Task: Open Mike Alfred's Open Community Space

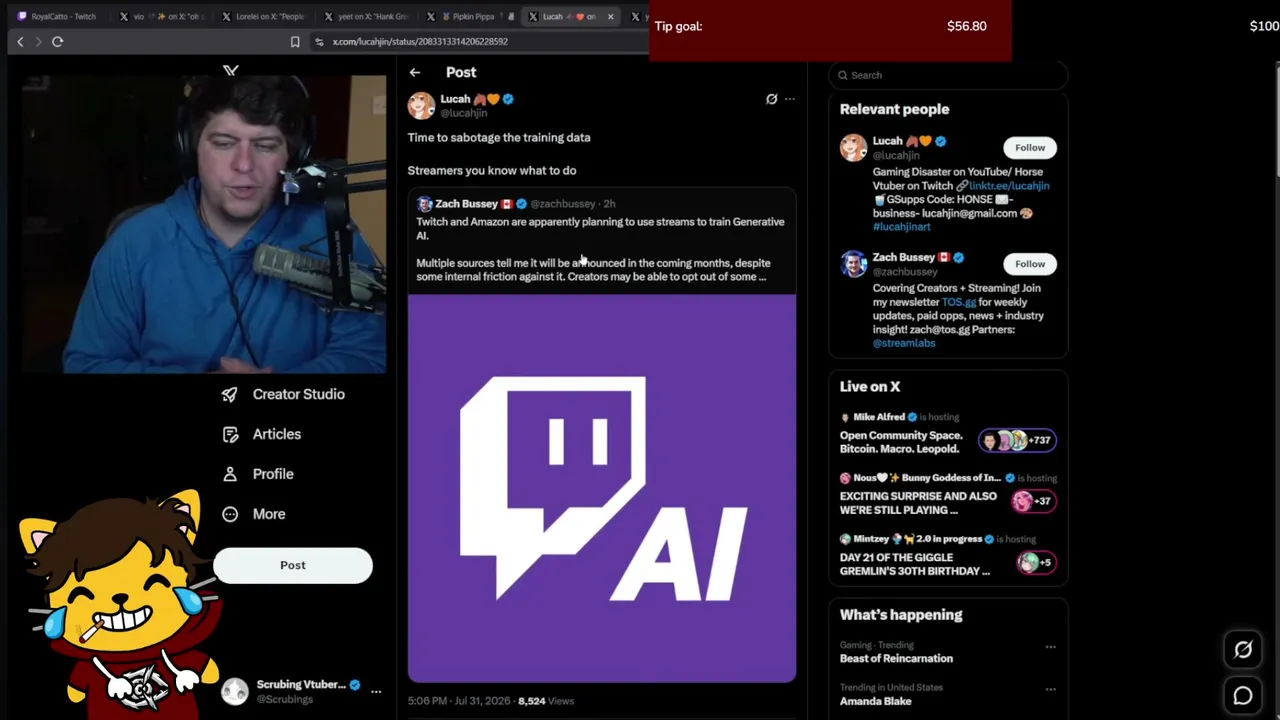Action: click(901, 442)
